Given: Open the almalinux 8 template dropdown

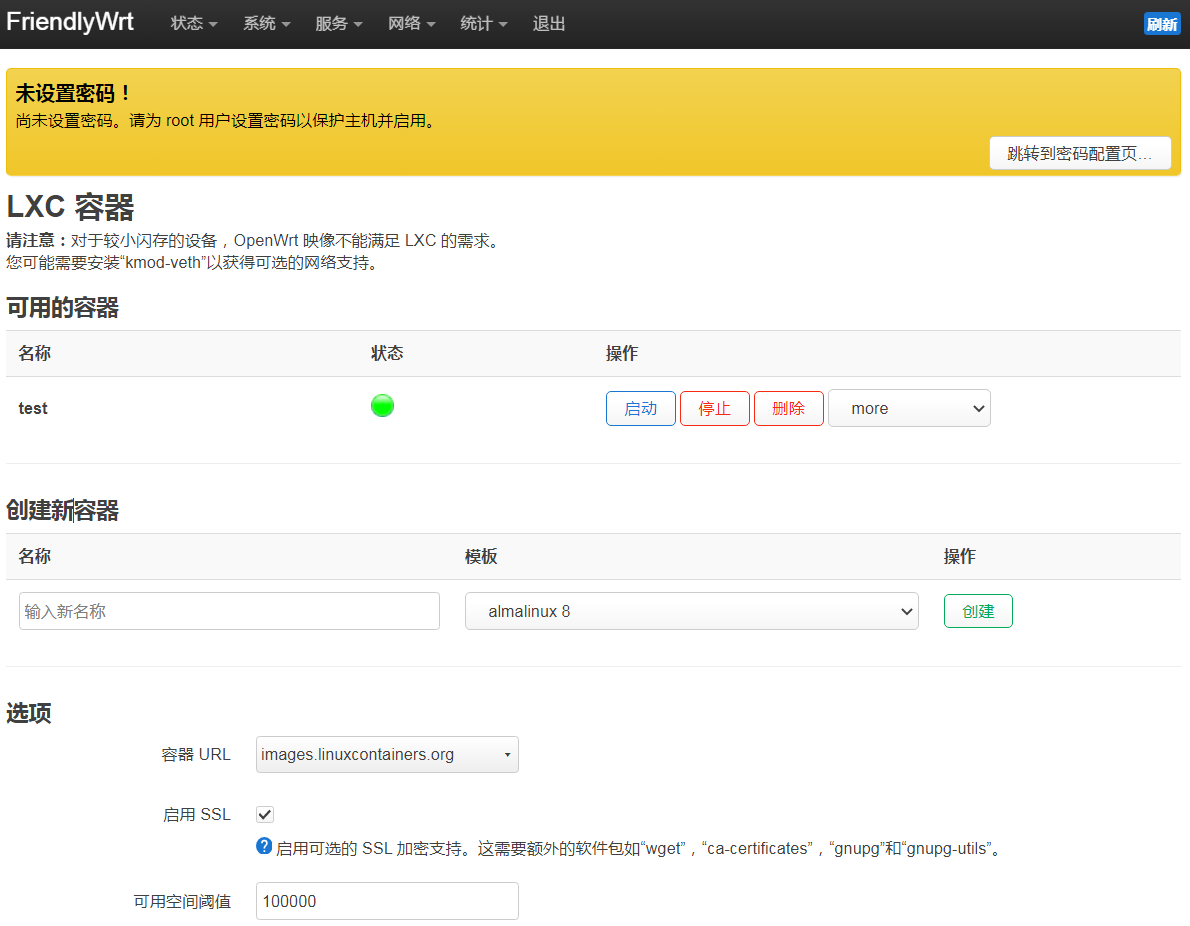Looking at the screenshot, I should 691,611.
